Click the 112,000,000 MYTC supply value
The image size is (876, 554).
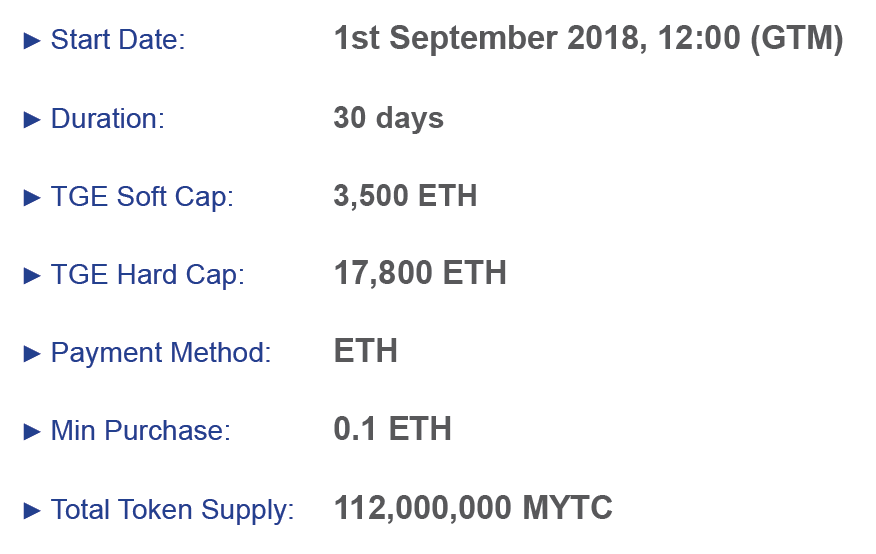472,508
